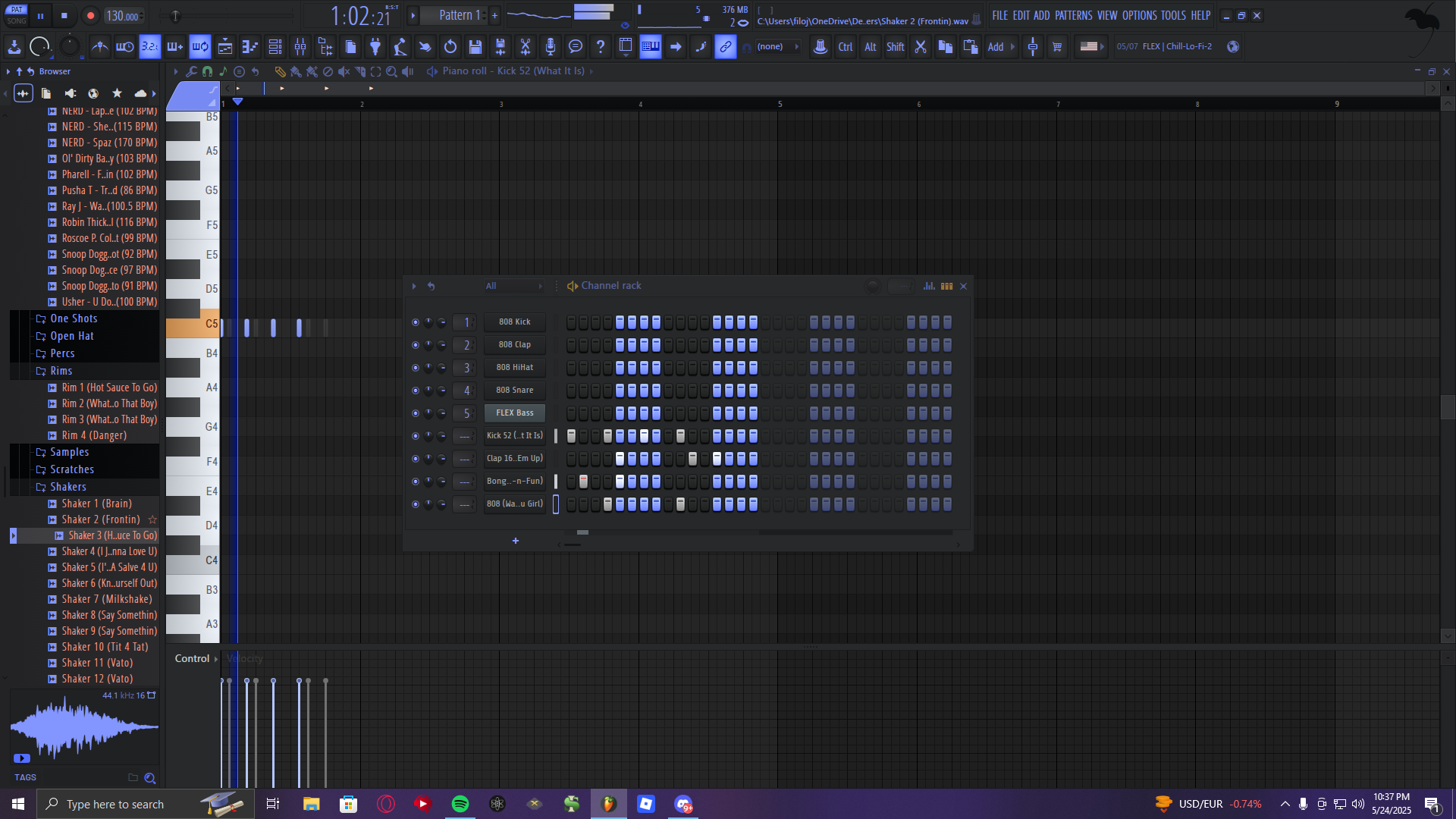Open the PATTERNS menu
Viewport: 1456px width, 819px height.
(x=1073, y=15)
